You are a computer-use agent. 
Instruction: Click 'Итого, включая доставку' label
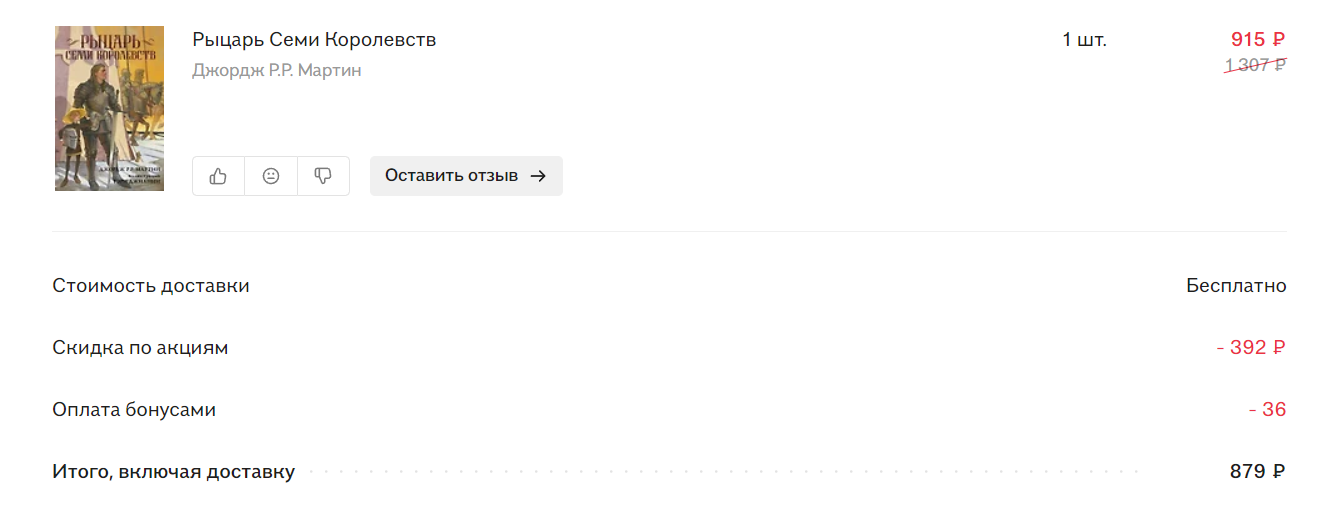click(x=173, y=472)
